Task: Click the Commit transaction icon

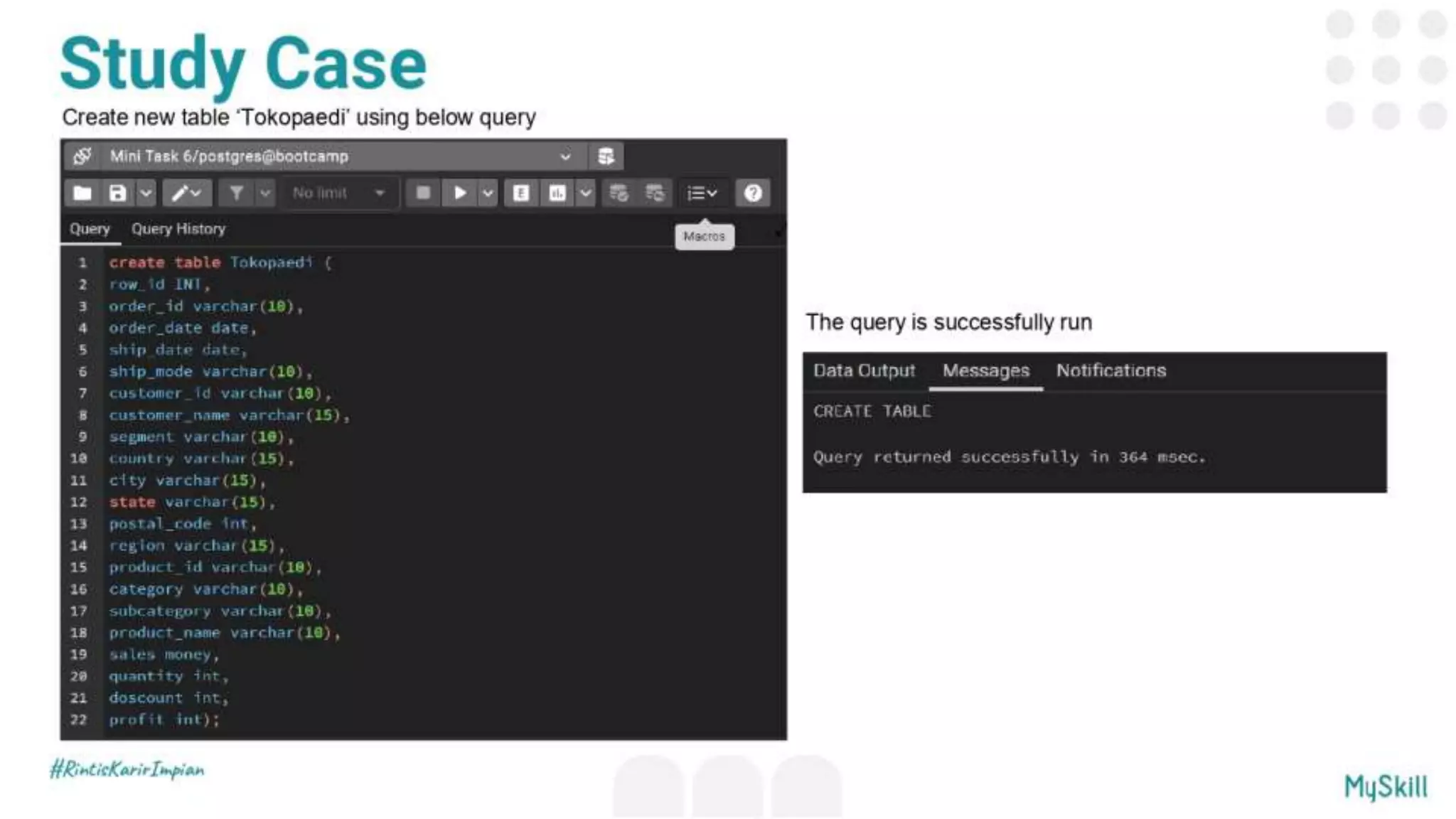Action: coord(619,193)
